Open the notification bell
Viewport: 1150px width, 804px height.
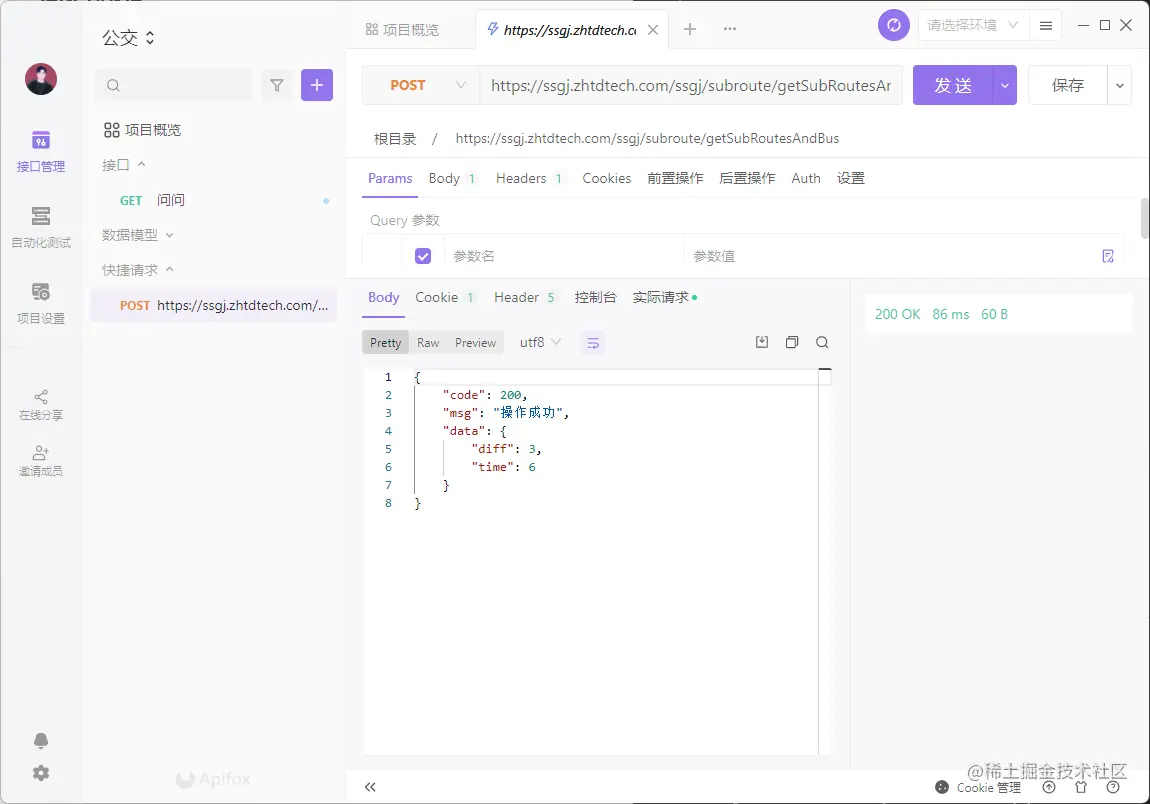[41, 741]
